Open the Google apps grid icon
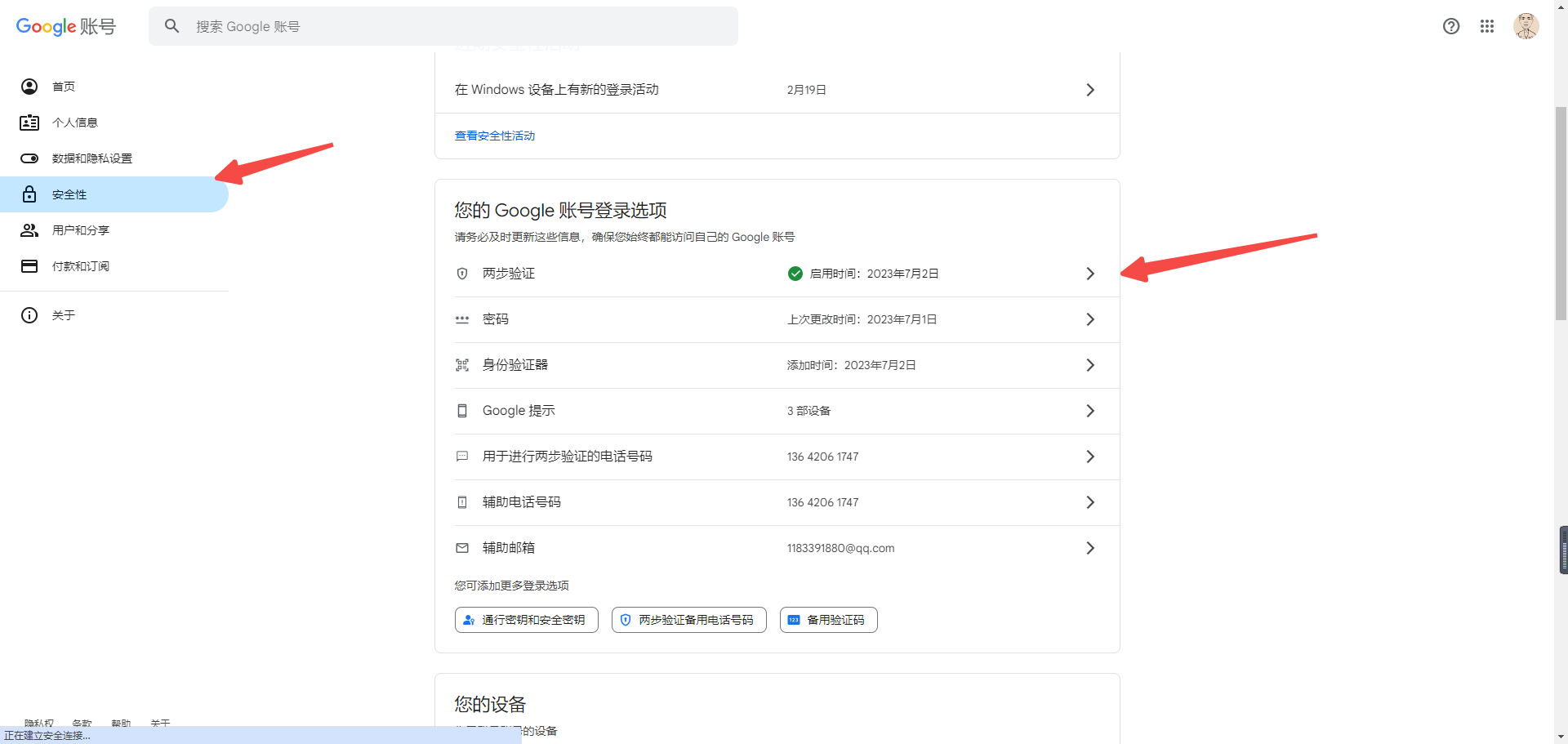The width and height of the screenshot is (1568, 744). point(1487,26)
